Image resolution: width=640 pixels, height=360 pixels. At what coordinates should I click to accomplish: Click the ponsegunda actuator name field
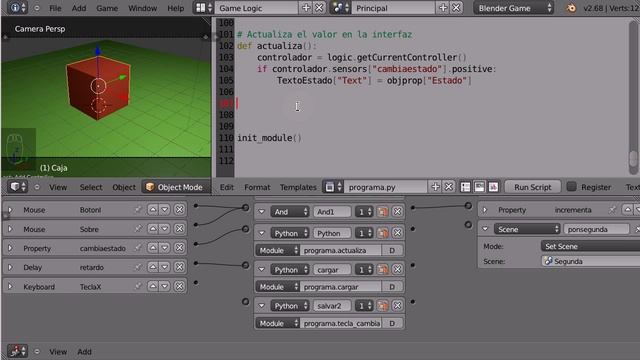point(596,229)
